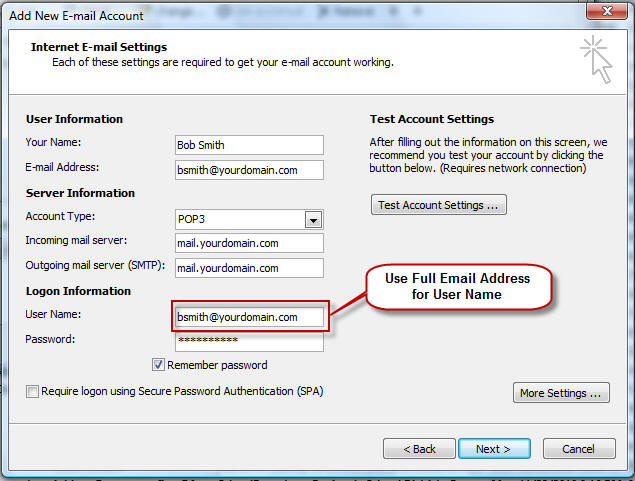
Task: Toggle Require logon using Secure Password Authentication
Action: [x=33, y=392]
